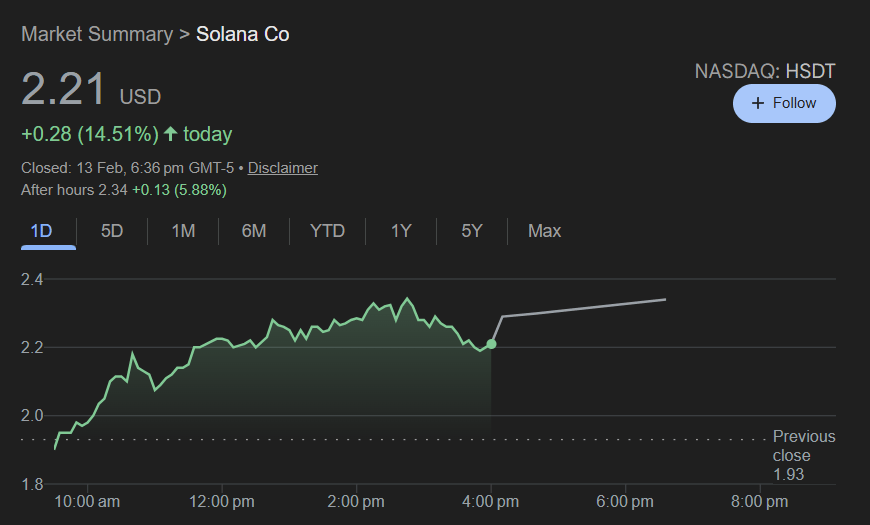The width and height of the screenshot is (870, 525).
Task: Click the Previous close 1.93 label
Action: 803,455
